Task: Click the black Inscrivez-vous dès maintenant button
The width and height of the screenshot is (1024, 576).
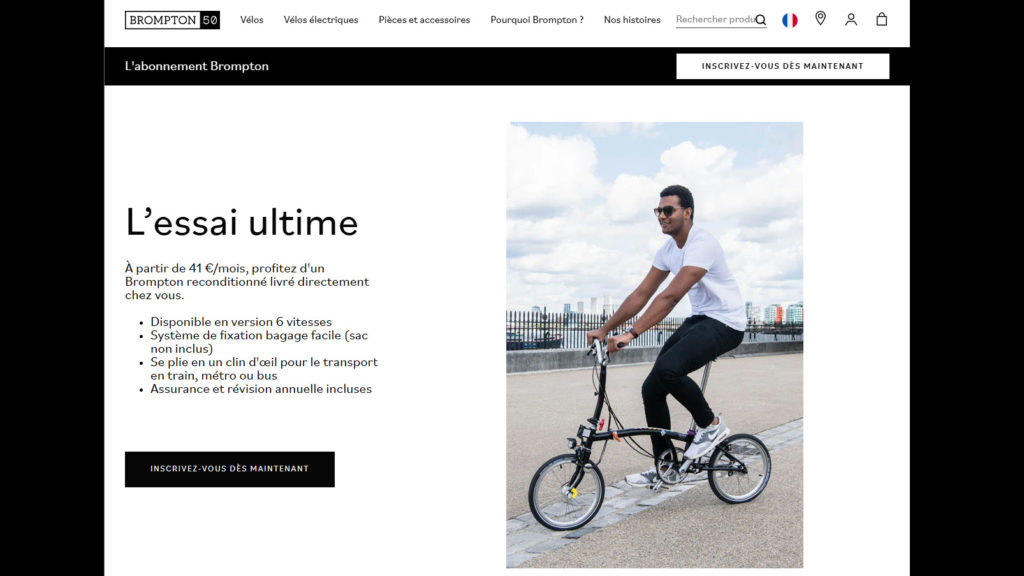Action: (x=229, y=469)
